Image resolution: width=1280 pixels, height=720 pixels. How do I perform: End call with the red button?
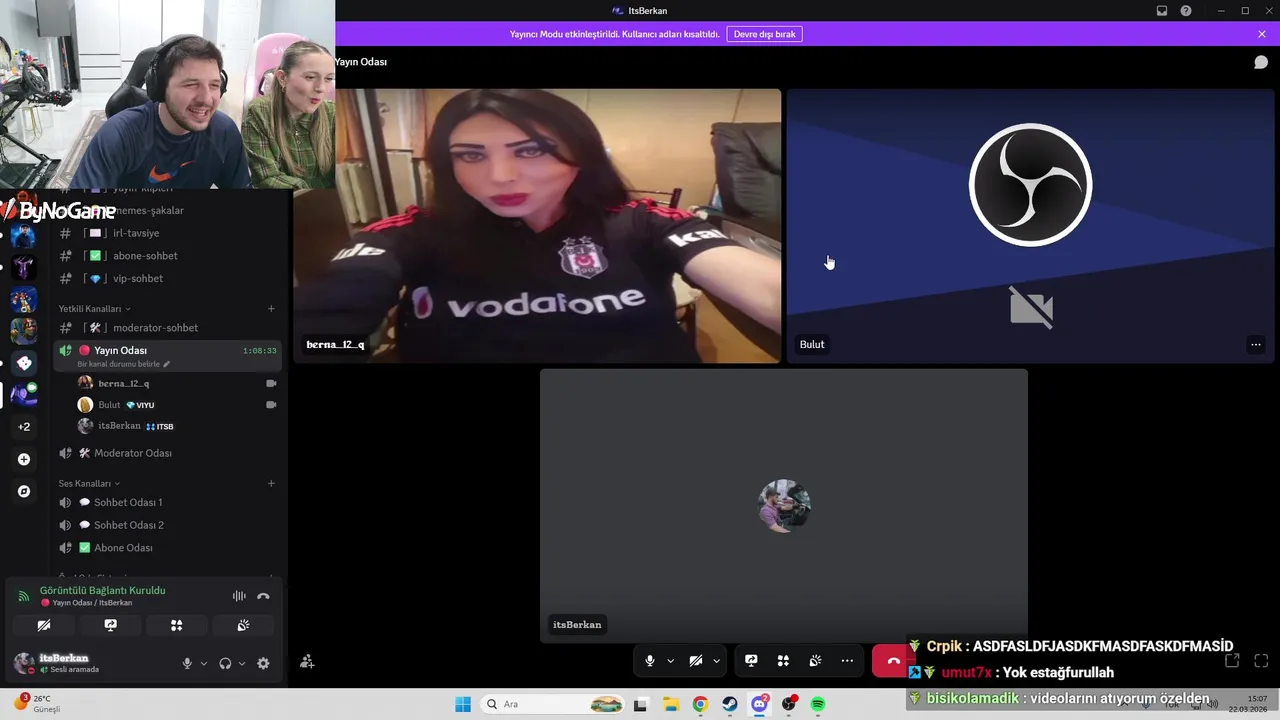[893, 661]
